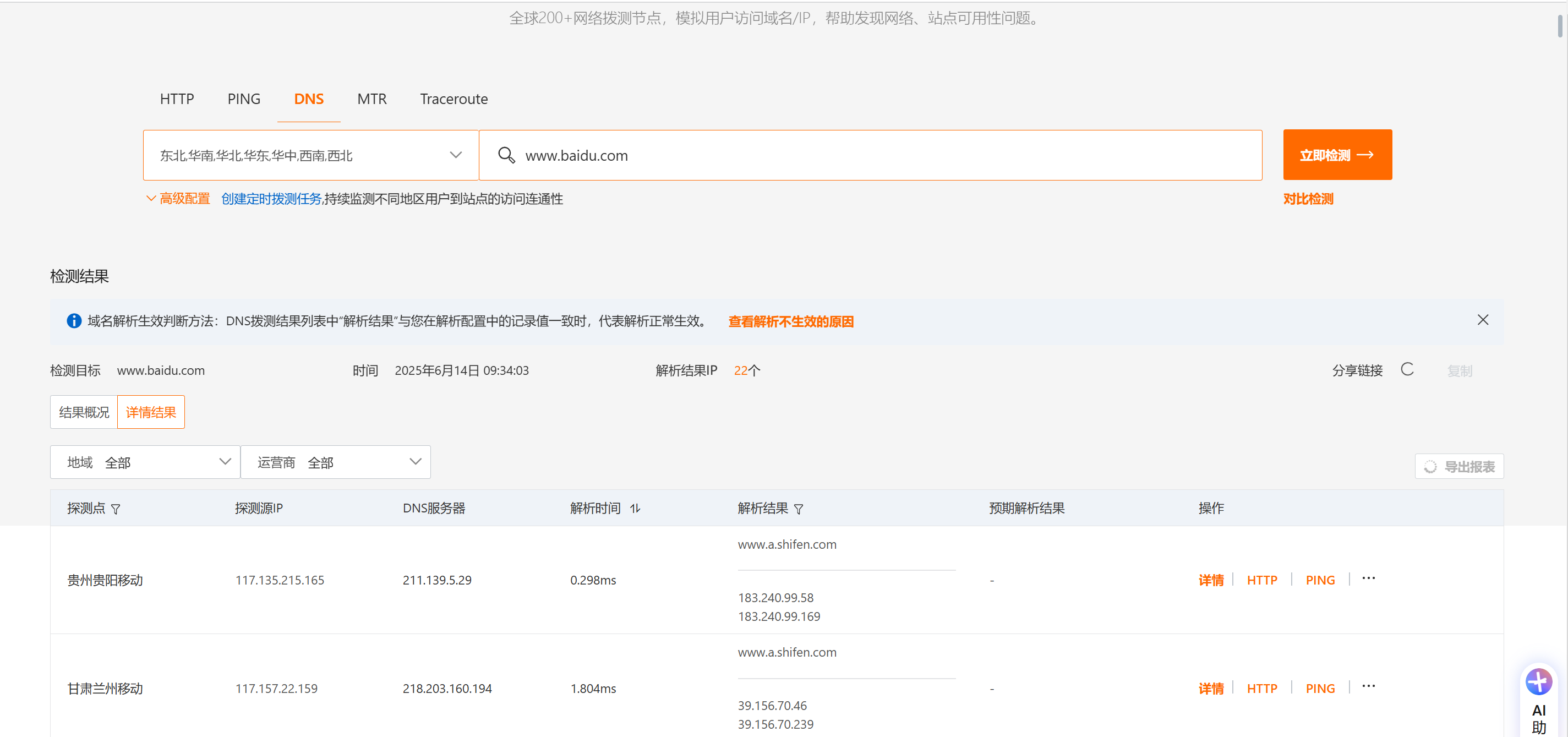Image resolution: width=1568 pixels, height=737 pixels.
Task: Click the 1.804ms resolve time
Action: pyautogui.click(x=593, y=689)
